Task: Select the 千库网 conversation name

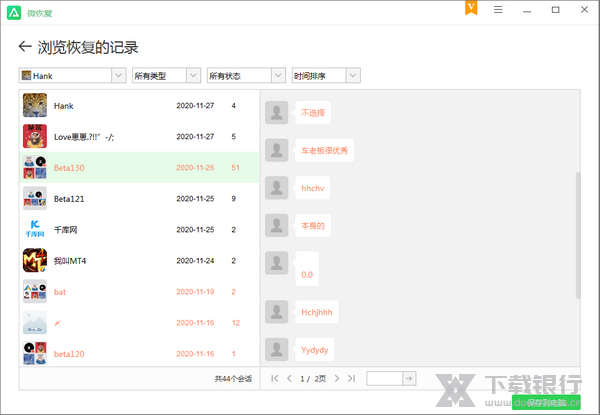Action: pos(65,230)
